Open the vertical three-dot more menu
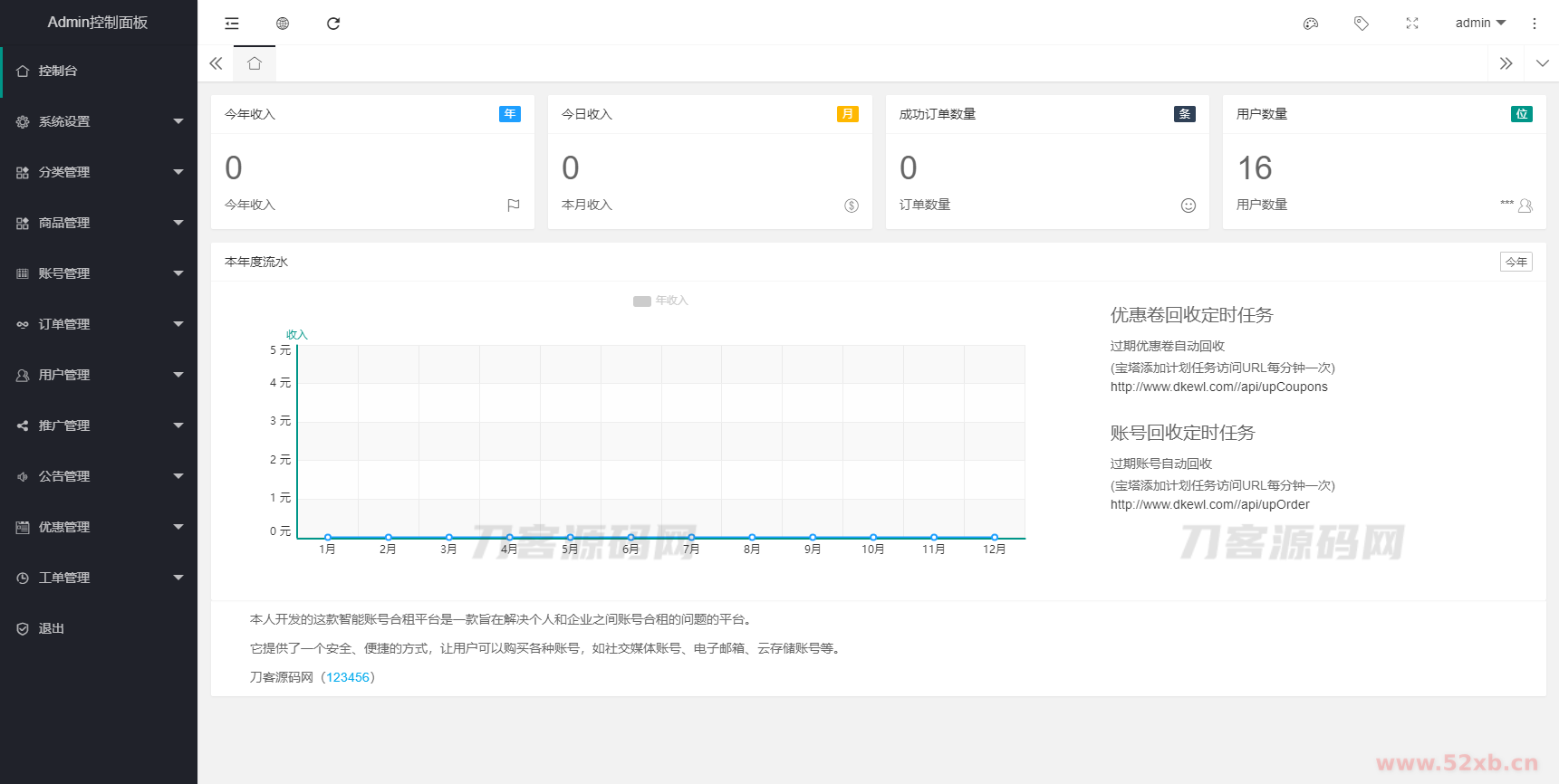 (1534, 24)
